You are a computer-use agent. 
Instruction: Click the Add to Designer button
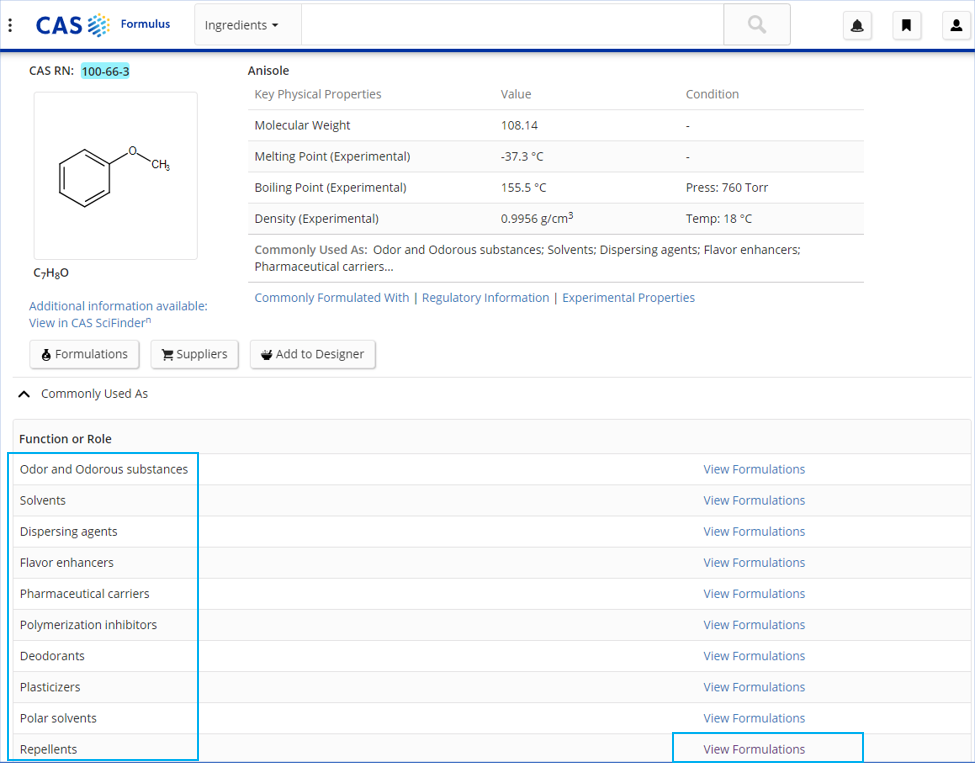[313, 354]
